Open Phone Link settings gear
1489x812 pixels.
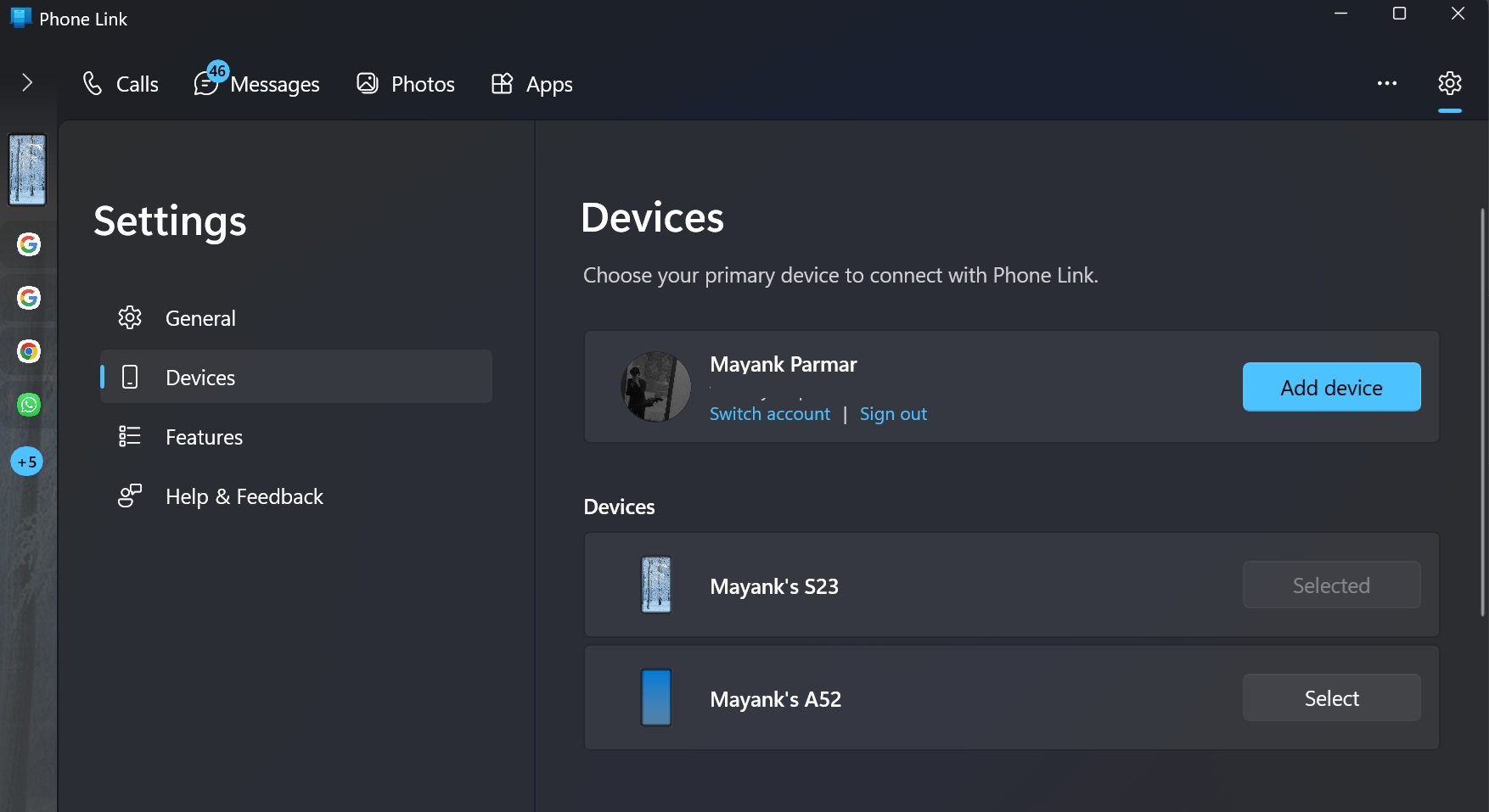(x=1449, y=82)
